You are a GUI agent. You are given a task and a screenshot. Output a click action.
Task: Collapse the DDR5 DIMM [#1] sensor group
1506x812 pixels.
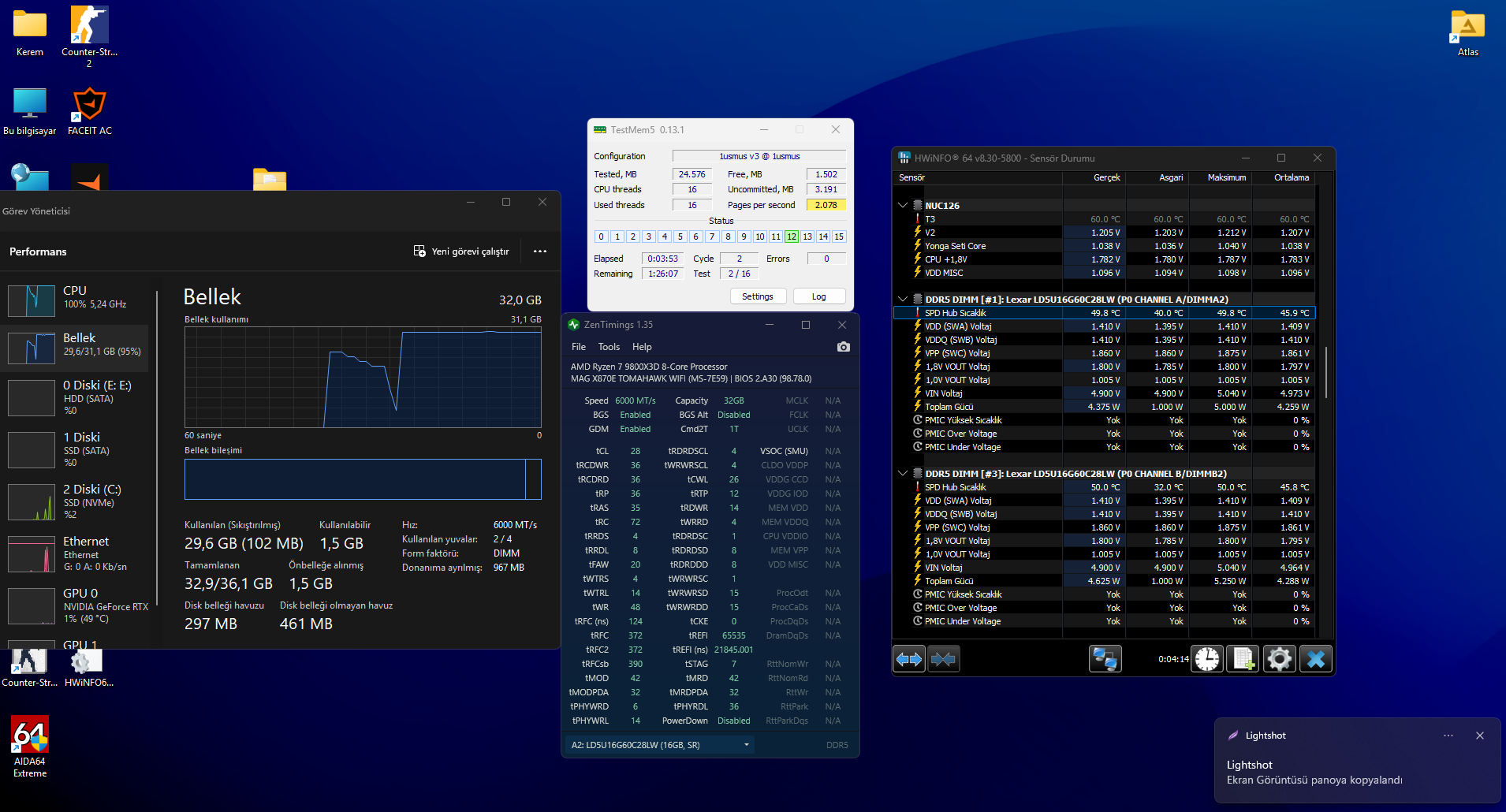(903, 300)
